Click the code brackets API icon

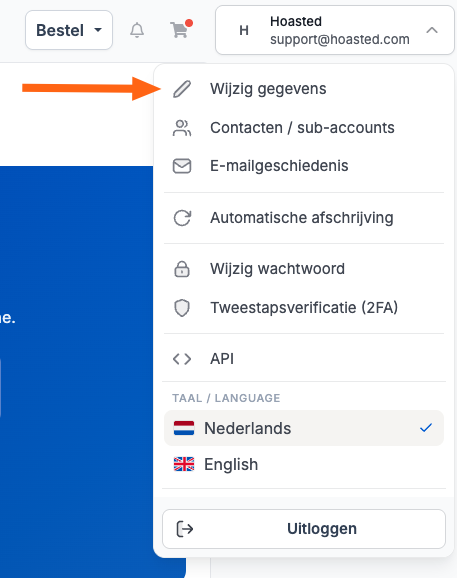click(x=182, y=359)
